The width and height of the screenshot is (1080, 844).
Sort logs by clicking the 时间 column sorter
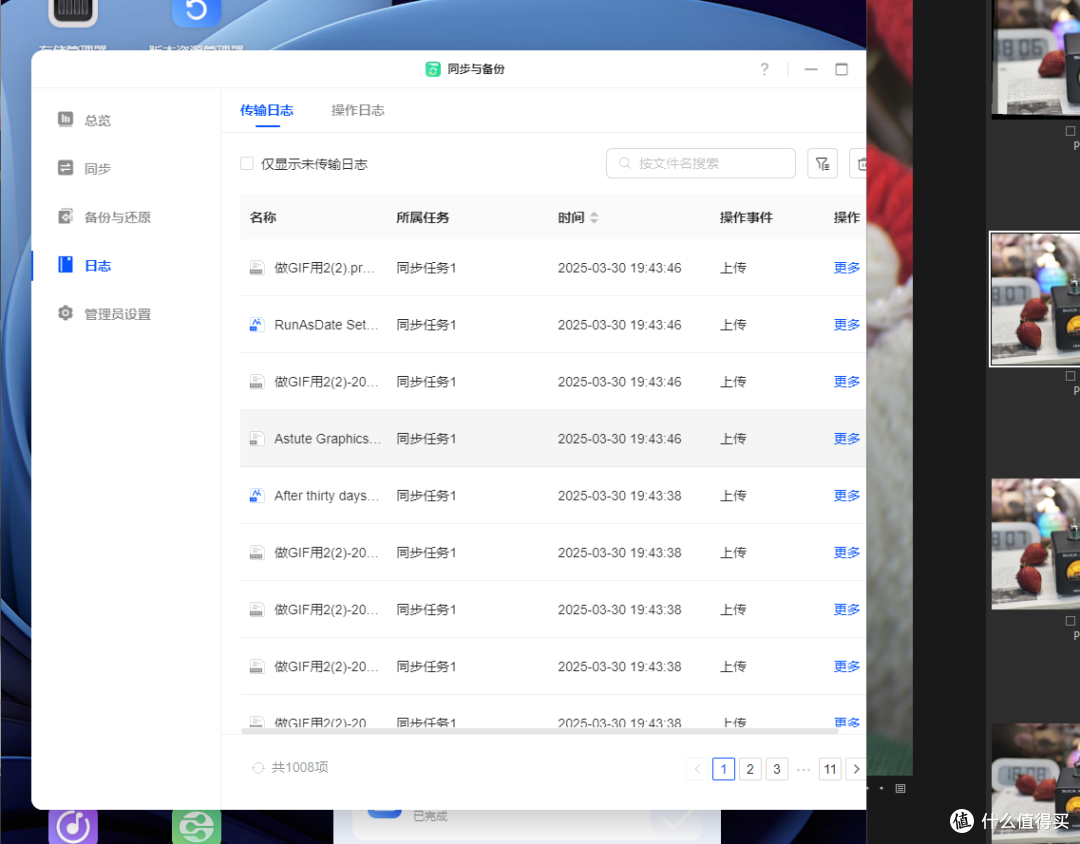click(x=592, y=216)
